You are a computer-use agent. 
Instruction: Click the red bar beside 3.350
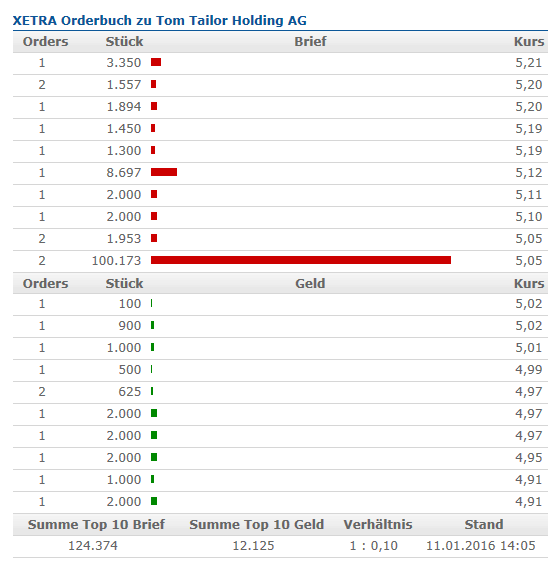[156, 62]
